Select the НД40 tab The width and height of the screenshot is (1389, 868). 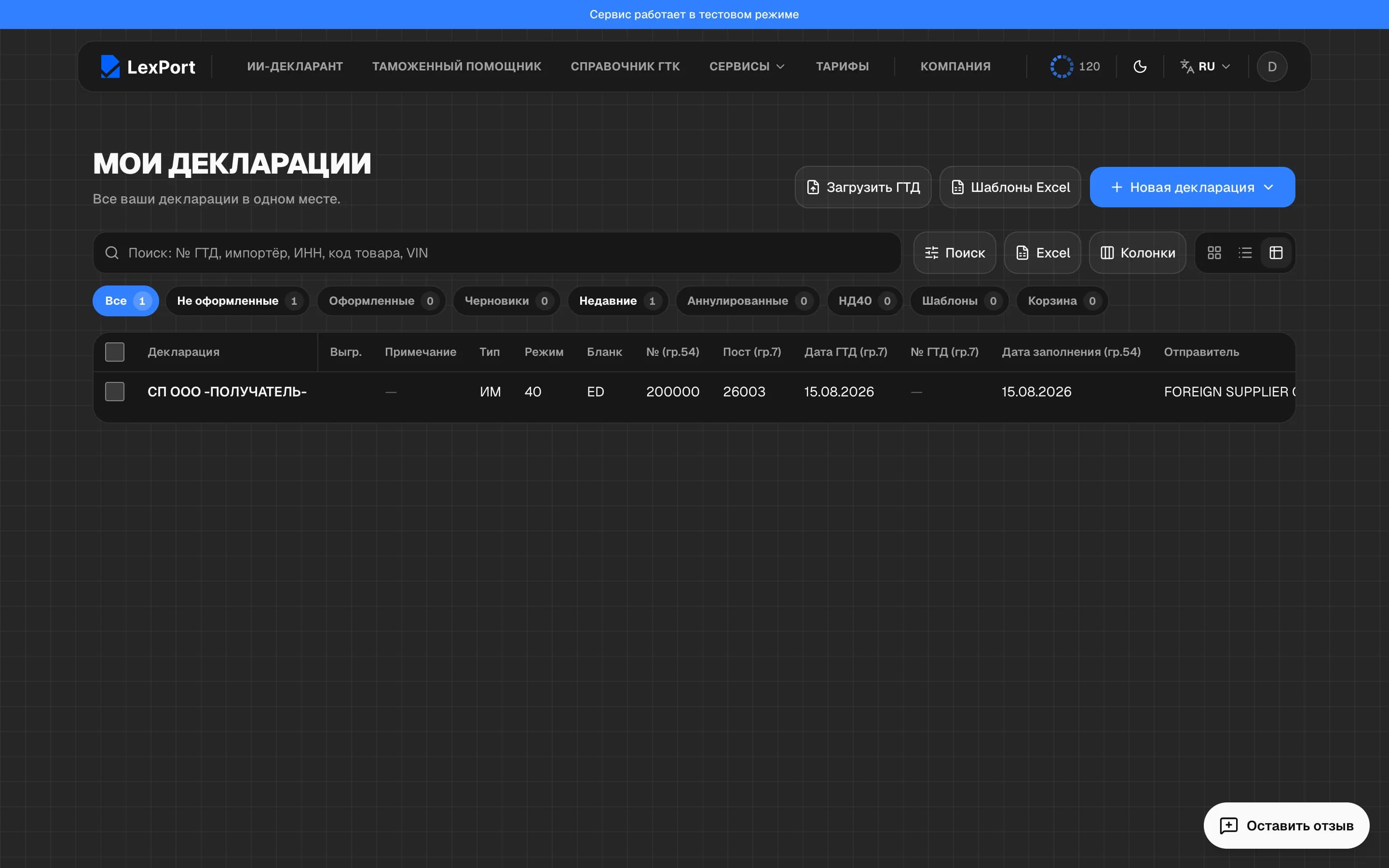coord(865,301)
